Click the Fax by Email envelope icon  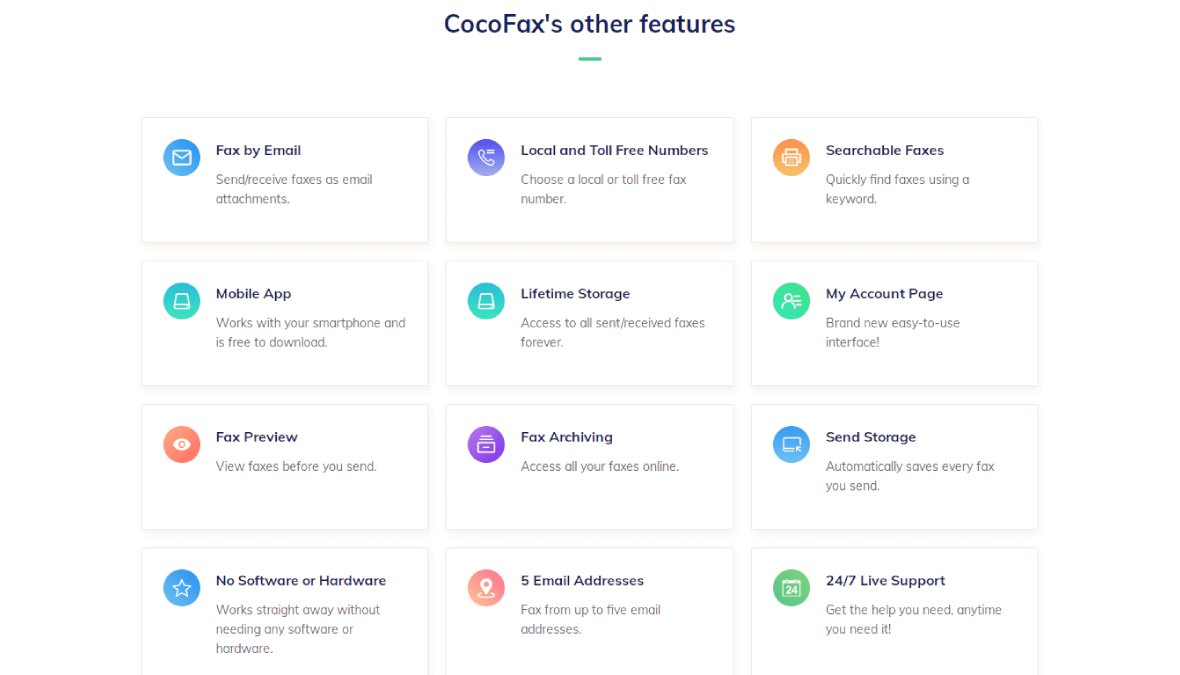[181, 157]
